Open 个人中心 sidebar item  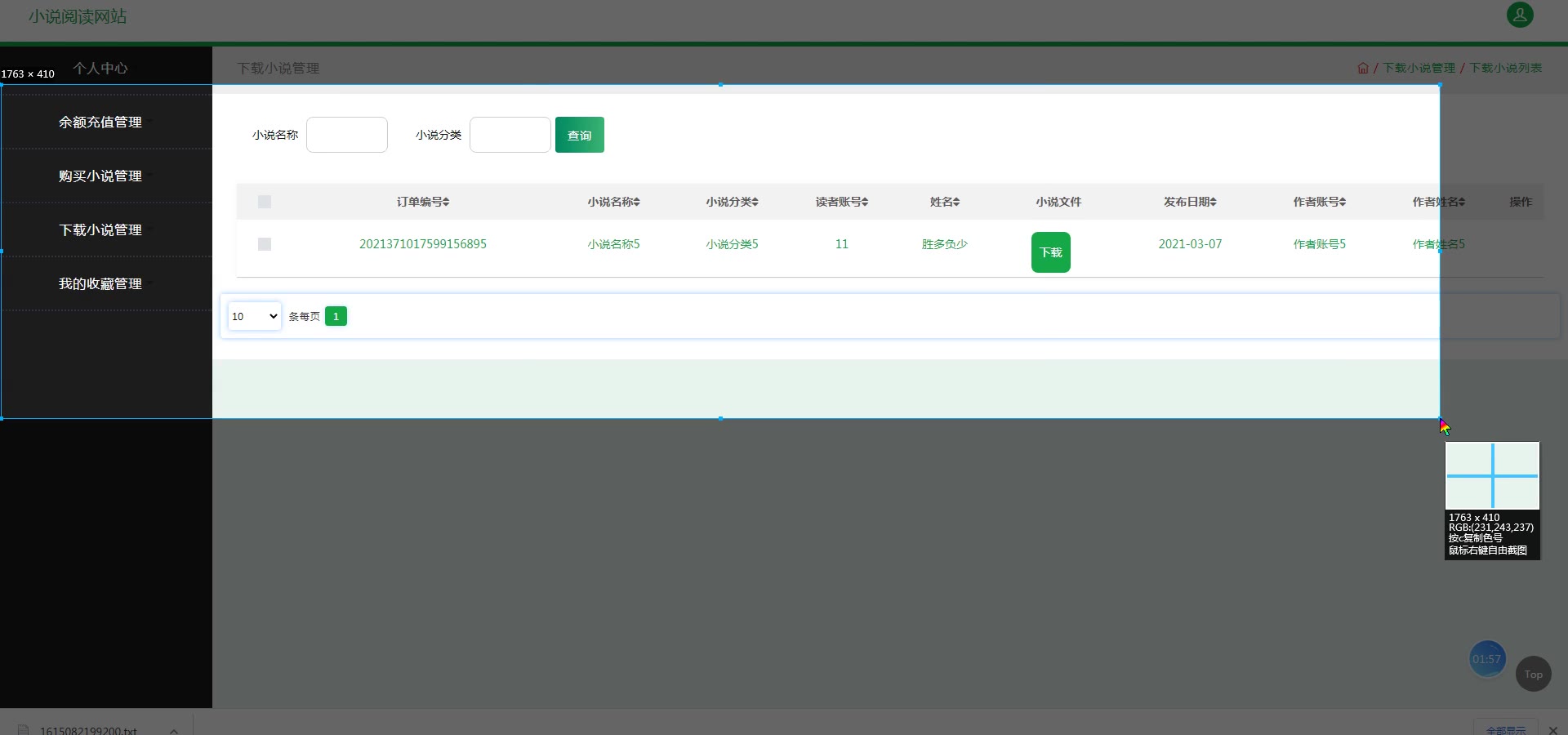100,69
